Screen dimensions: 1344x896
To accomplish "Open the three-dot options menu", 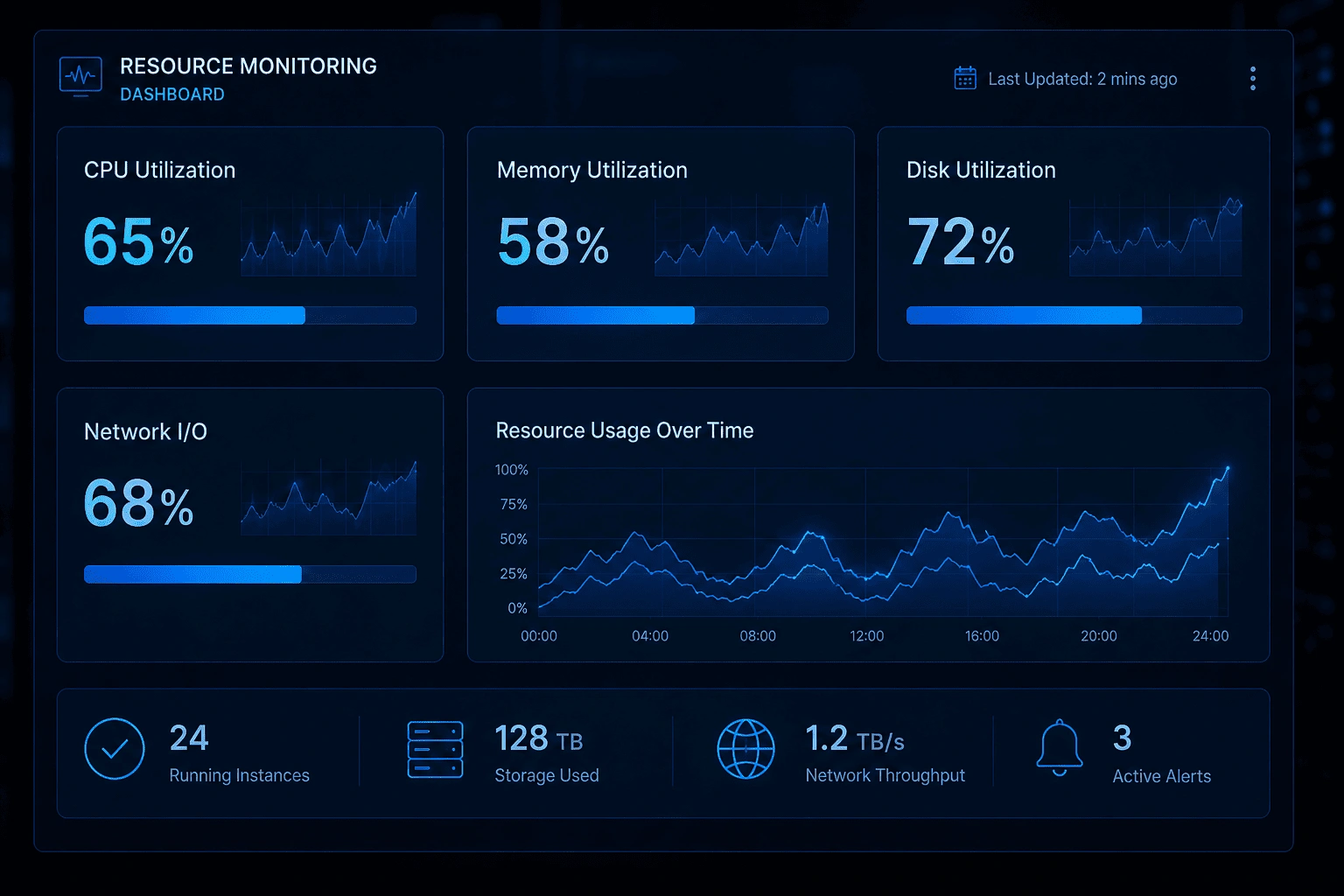I will (x=1253, y=79).
